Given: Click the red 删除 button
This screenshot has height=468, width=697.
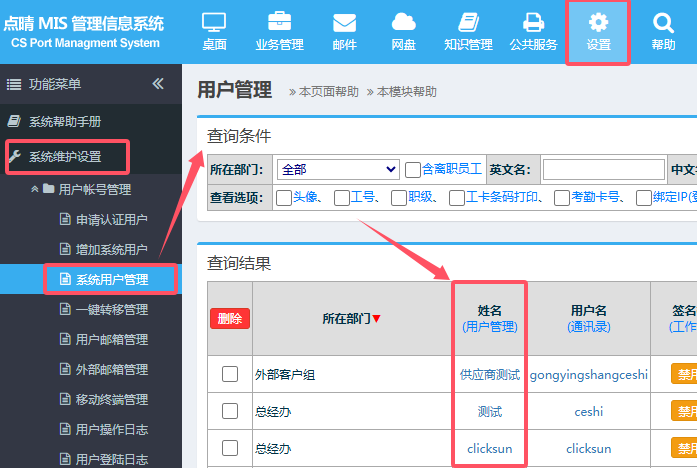Looking at the screenshot, I should click(x=229, y=319).
